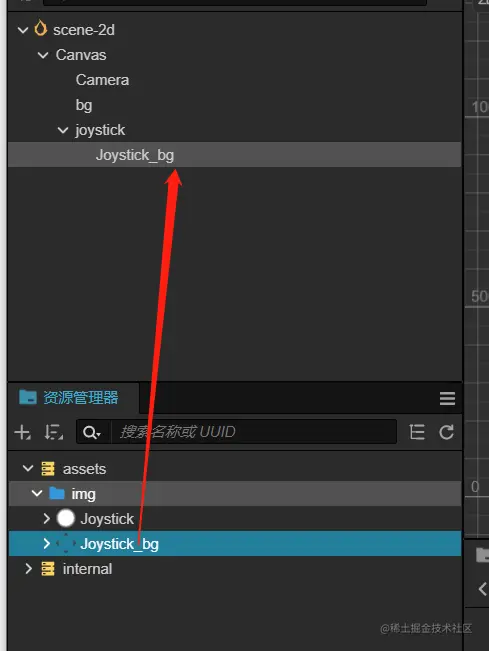Click the assets database icon

pyautogui.click(x=48, y=469)
